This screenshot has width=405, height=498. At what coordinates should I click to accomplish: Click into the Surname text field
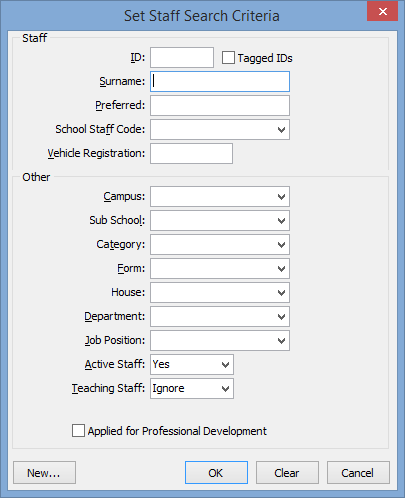coord(220,81)
